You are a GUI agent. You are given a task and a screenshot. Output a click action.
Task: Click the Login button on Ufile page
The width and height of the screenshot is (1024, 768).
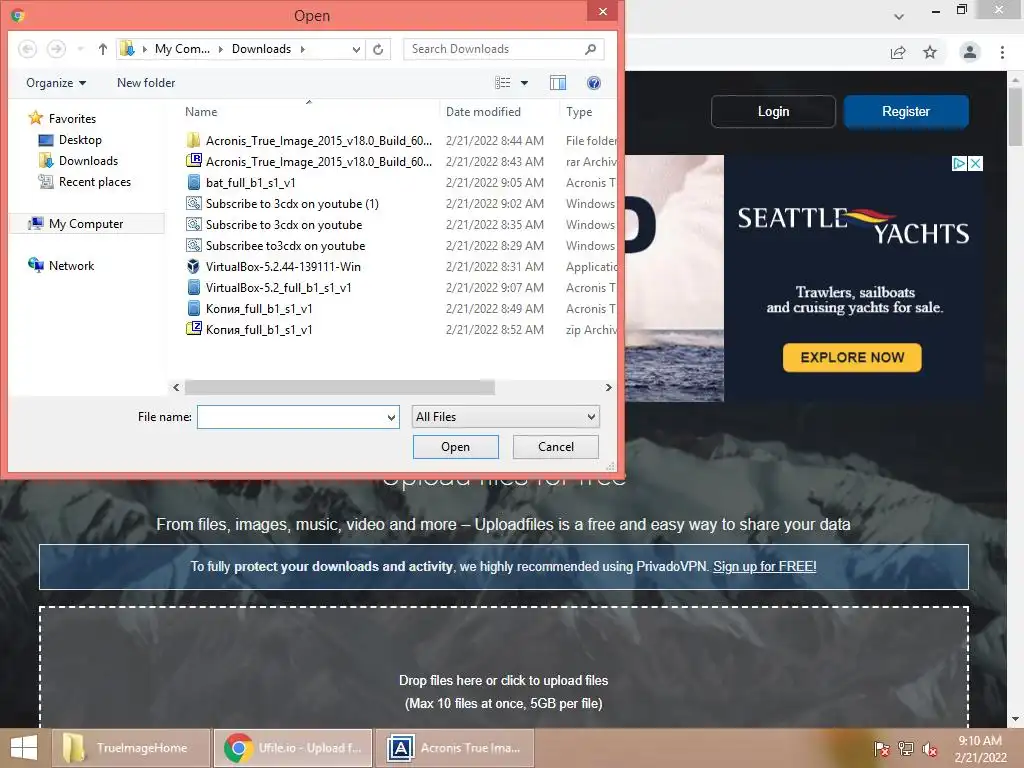tap(773, 112)
